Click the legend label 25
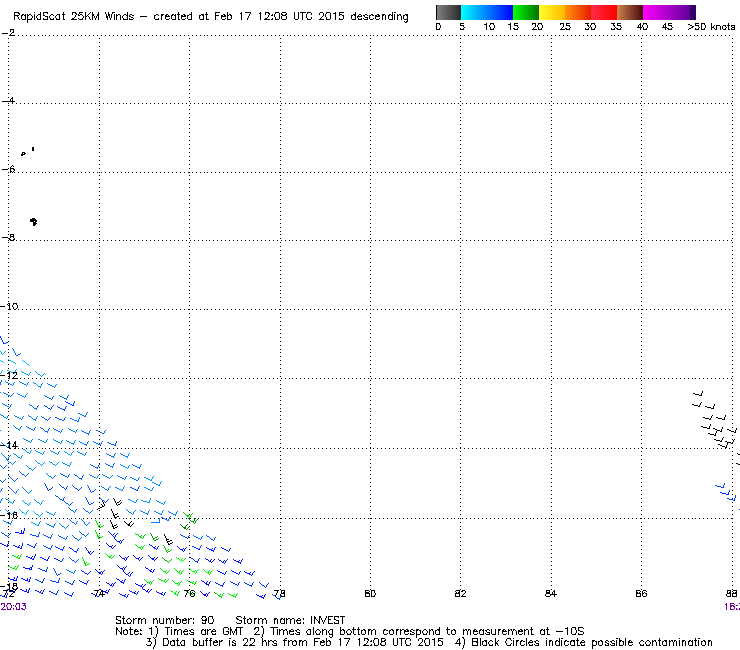 [565, 27]
